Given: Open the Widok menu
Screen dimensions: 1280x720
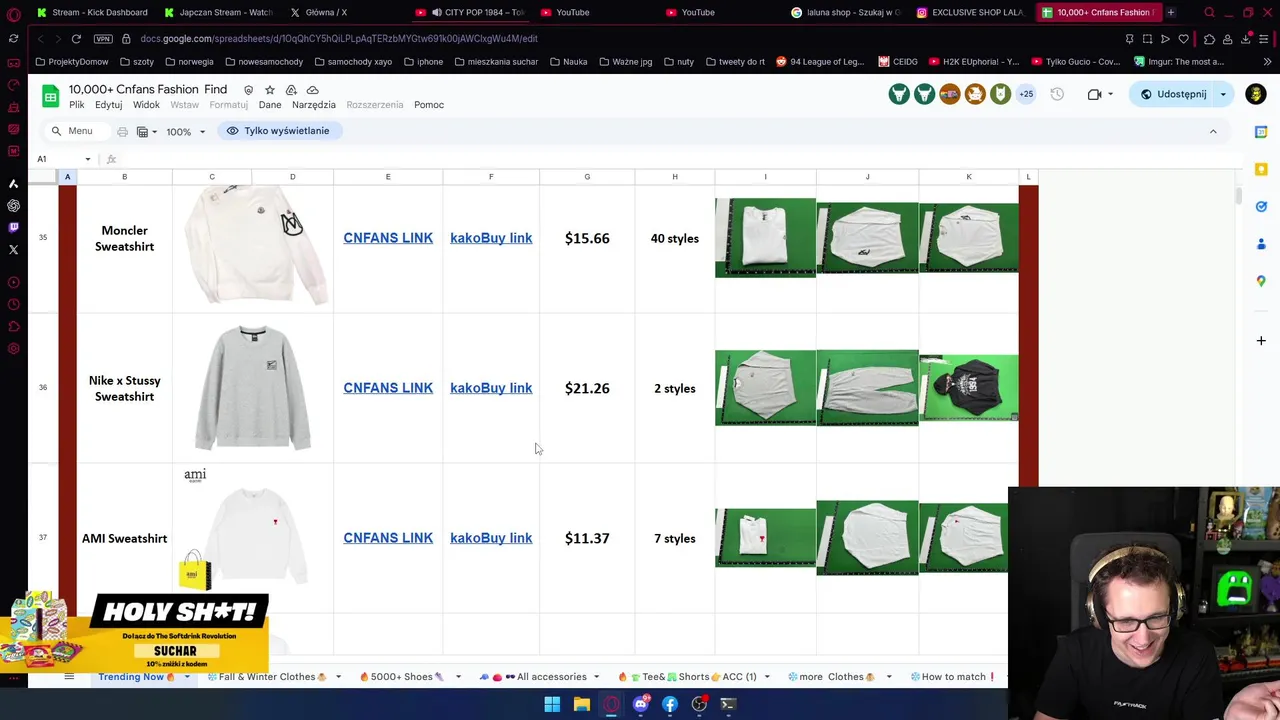Looking at the screenshot, I should (x=146, y=105).
